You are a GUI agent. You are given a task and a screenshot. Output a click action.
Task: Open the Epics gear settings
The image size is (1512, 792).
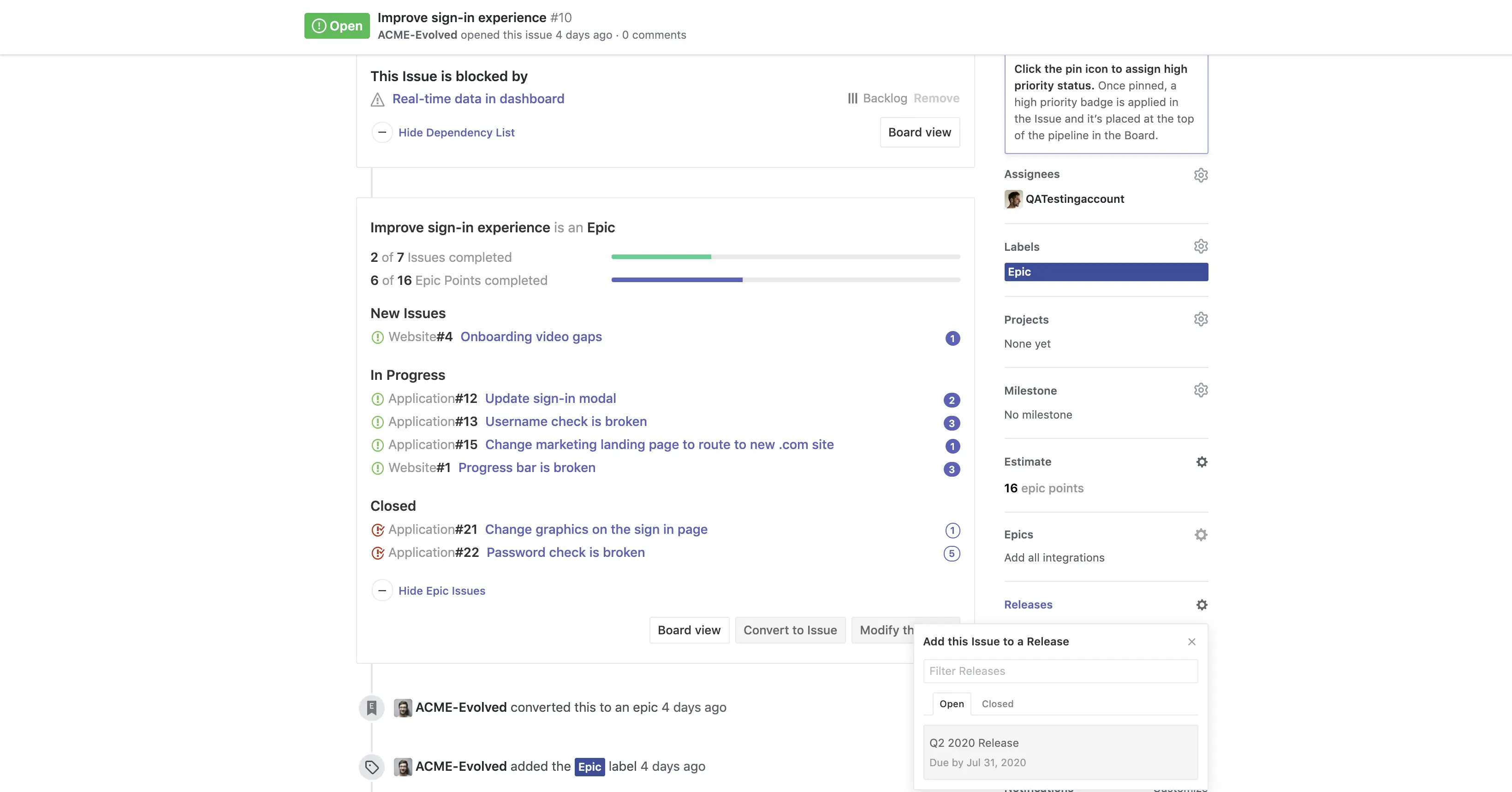pos(1201,534)
